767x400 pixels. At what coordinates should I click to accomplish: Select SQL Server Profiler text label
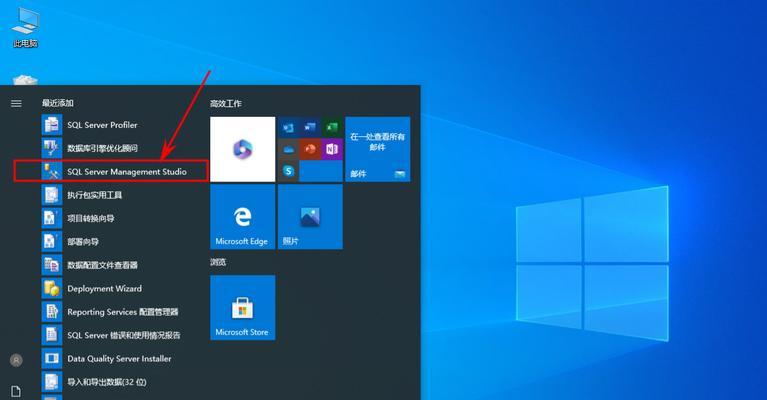(102, 125)
